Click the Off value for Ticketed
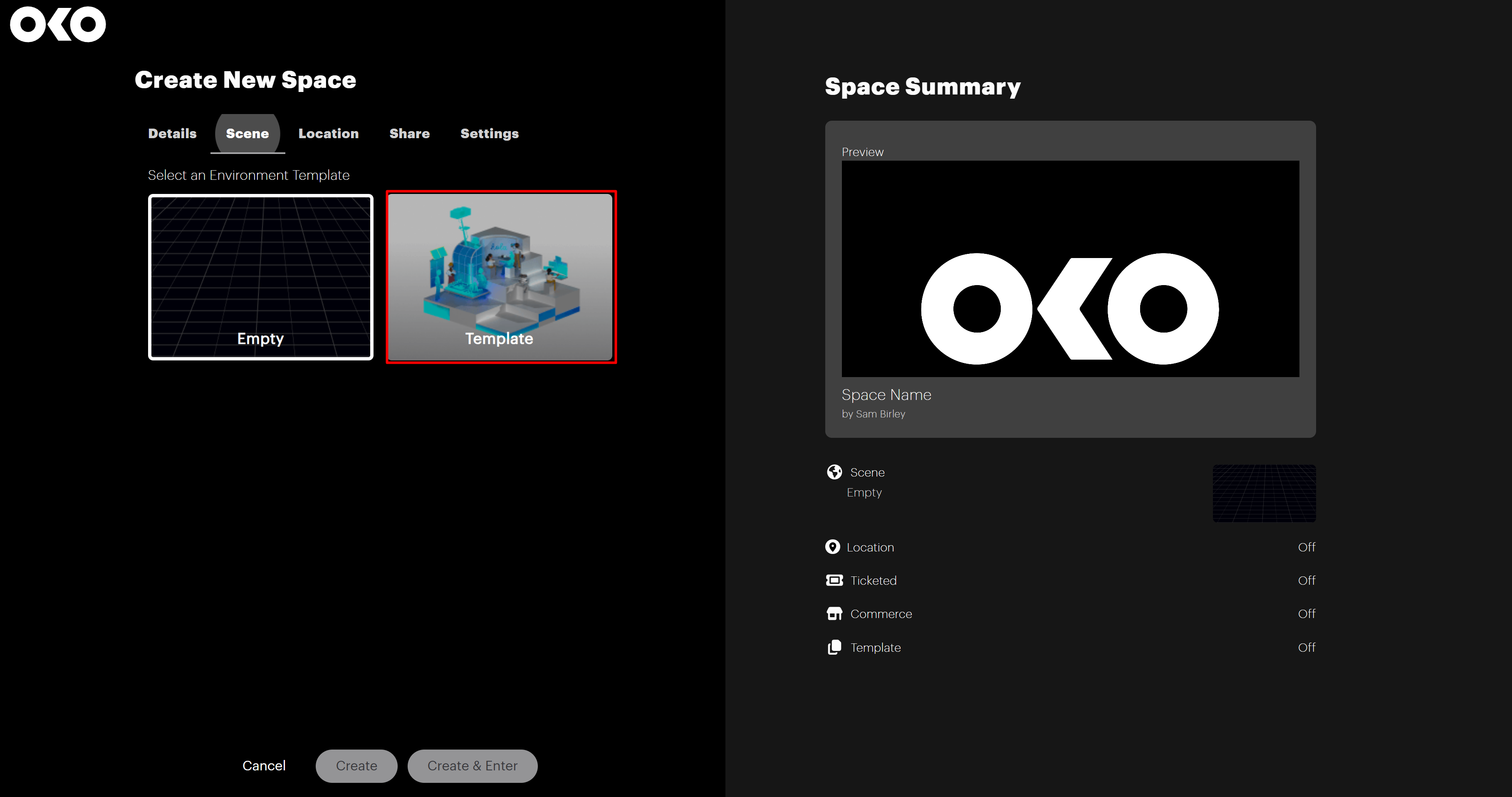The image size is (1512, 797). point(1307,580)
